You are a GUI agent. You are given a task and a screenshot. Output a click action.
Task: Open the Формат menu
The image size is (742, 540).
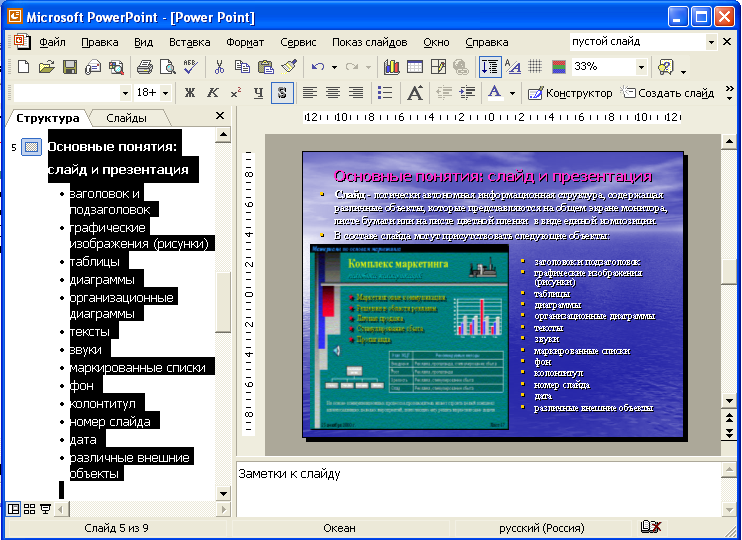[x=245, y=42]
